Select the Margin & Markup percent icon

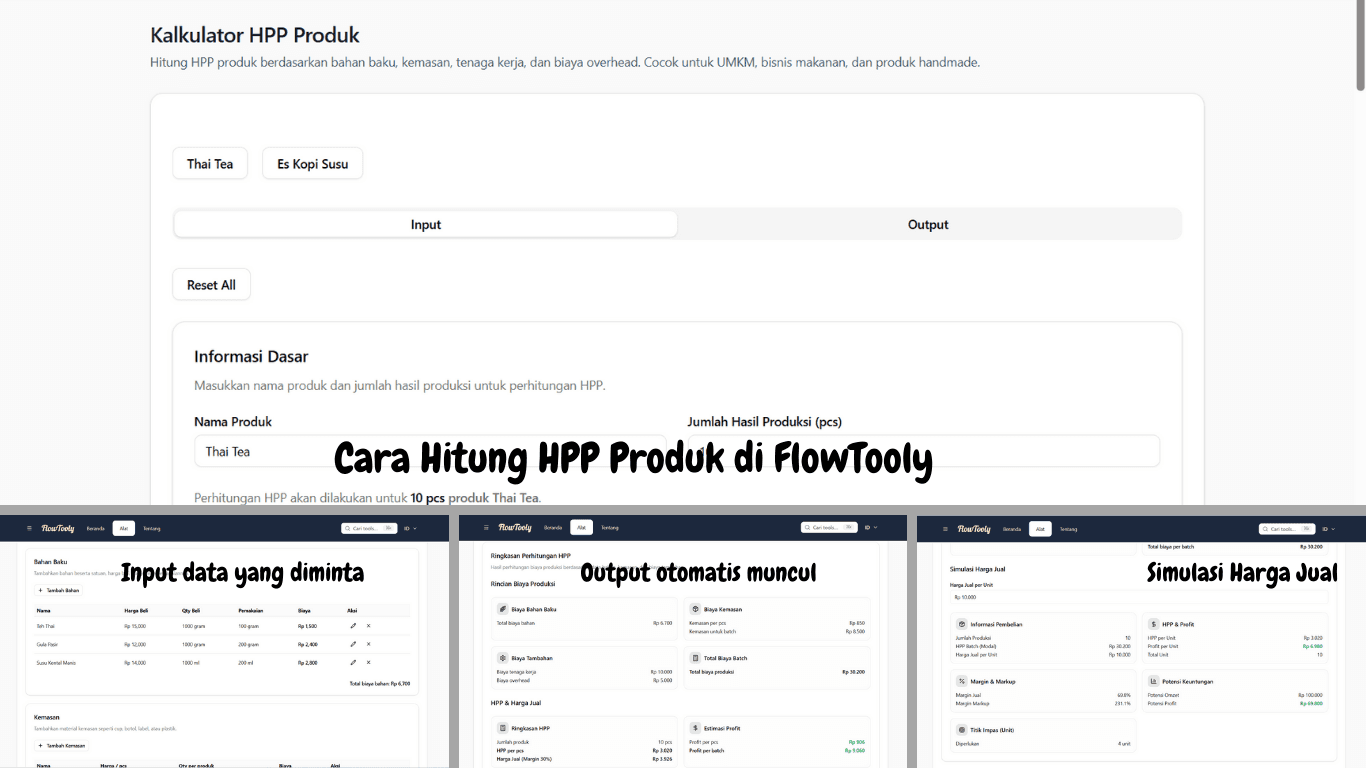[961, 681]
